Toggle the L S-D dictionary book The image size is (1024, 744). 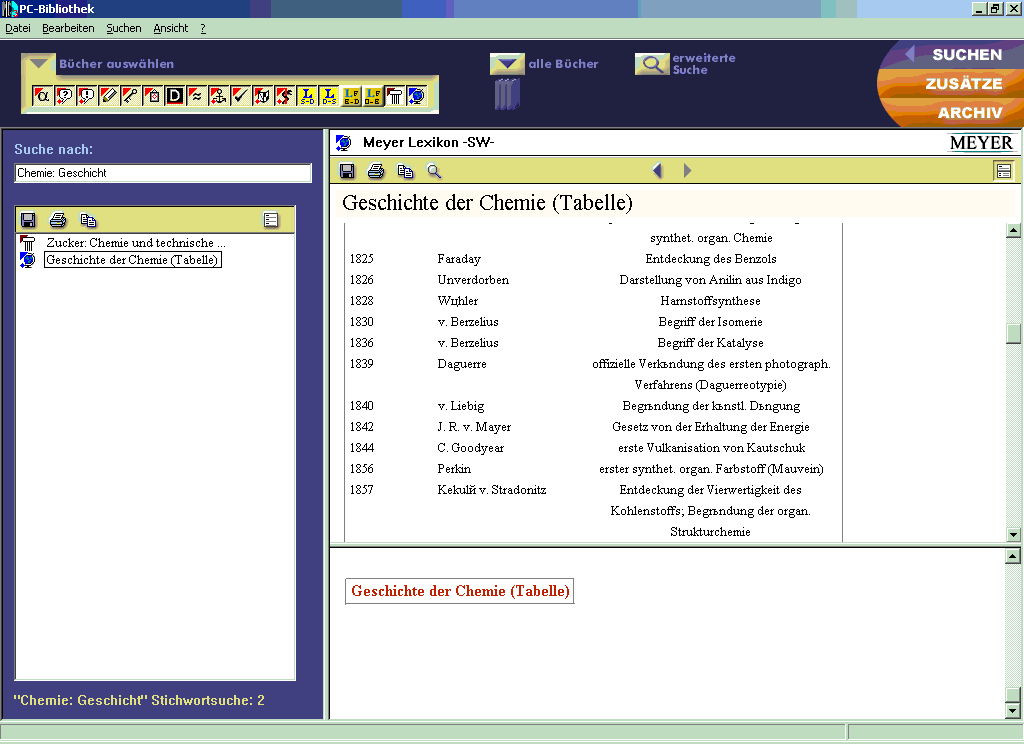[x=307, y=96]
